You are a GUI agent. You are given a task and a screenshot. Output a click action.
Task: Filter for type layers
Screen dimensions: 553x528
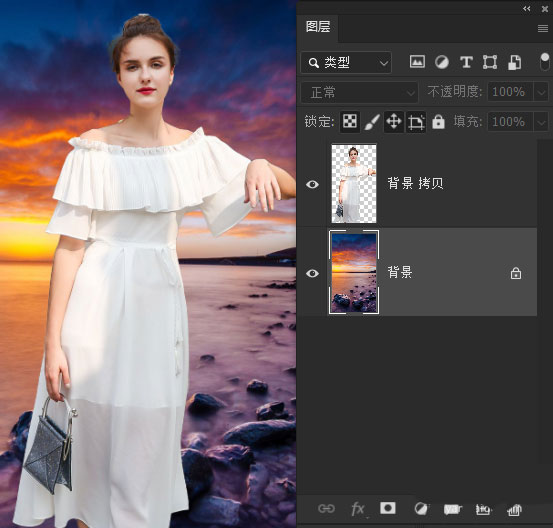(x=466, y=62)
